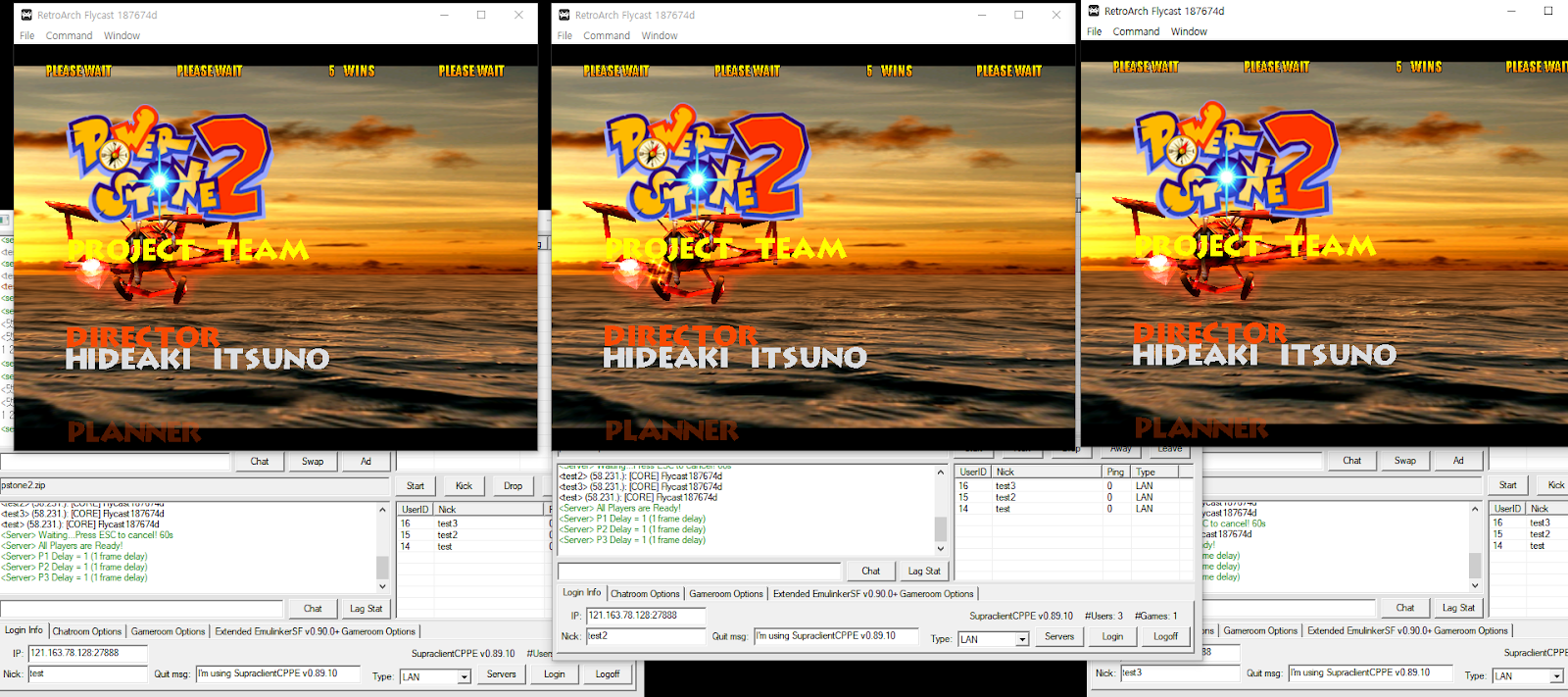
Task: Click the UserID column header in left client
Action: pyautogui.click(x=416, y=510)
